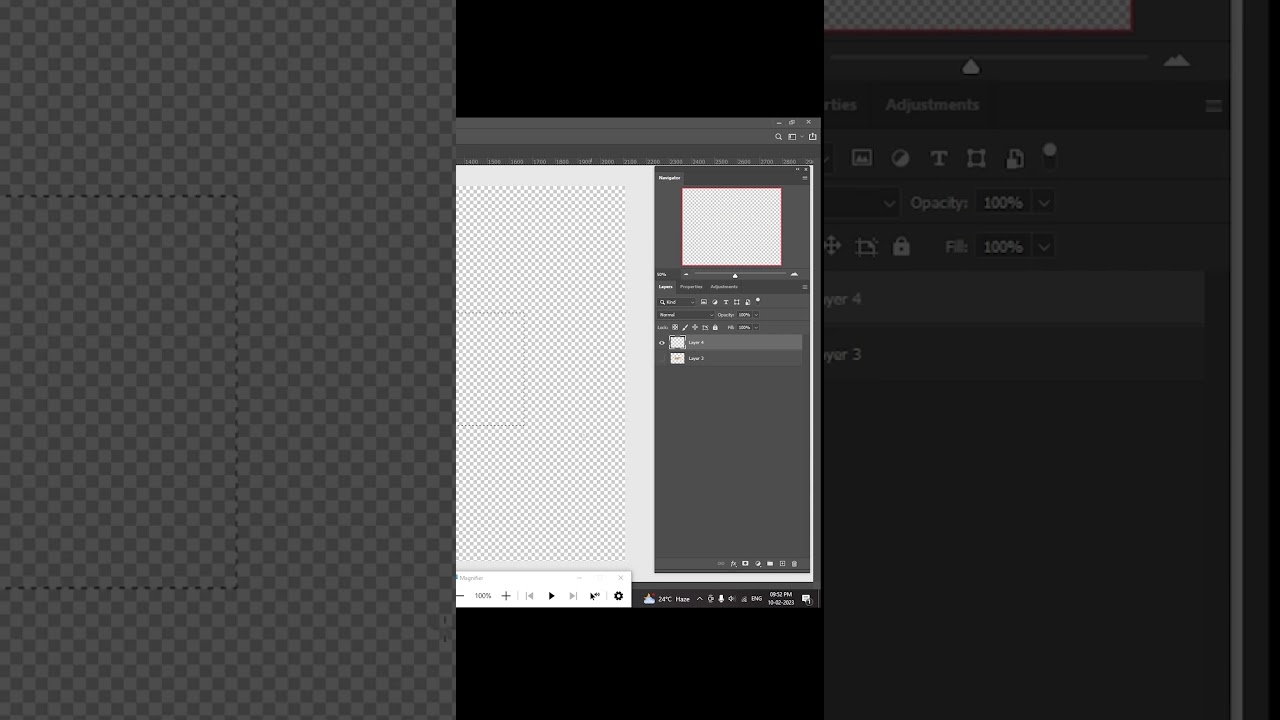Toggle prevent artboard auto-nesting lock
The height and width of the screenshot is (720, 1280).
705,327
